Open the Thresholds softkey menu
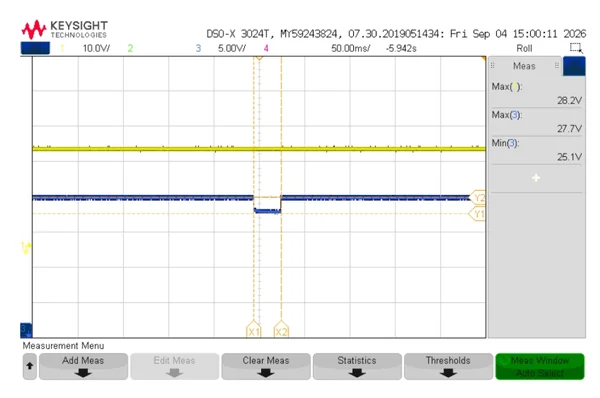This screenshot has height=398, width=600. pyautogui.click(x=448, y=366)
